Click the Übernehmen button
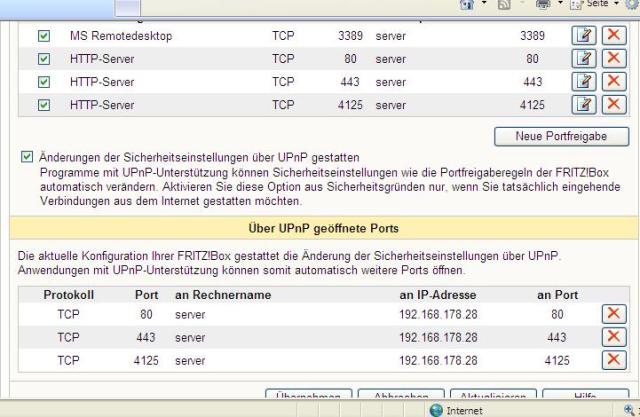This screenshot has width=640, height=417. click(308, 394)
